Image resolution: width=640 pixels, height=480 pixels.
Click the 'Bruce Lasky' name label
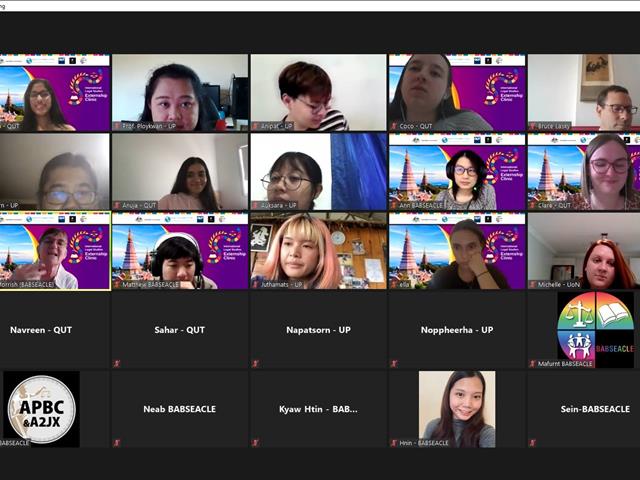pos(553,126)
